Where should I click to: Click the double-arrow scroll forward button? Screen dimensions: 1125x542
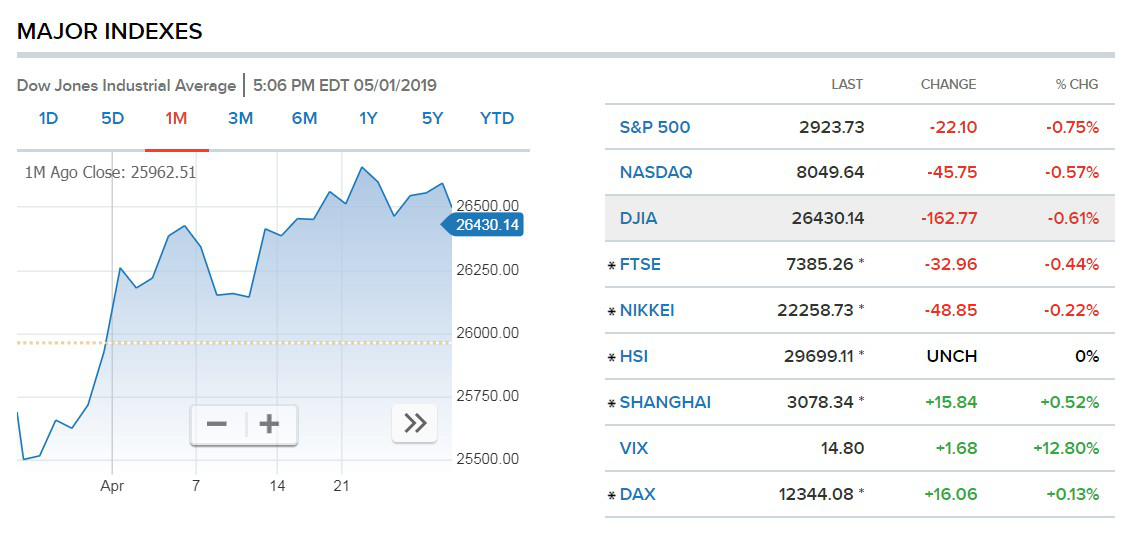[415, 424]
